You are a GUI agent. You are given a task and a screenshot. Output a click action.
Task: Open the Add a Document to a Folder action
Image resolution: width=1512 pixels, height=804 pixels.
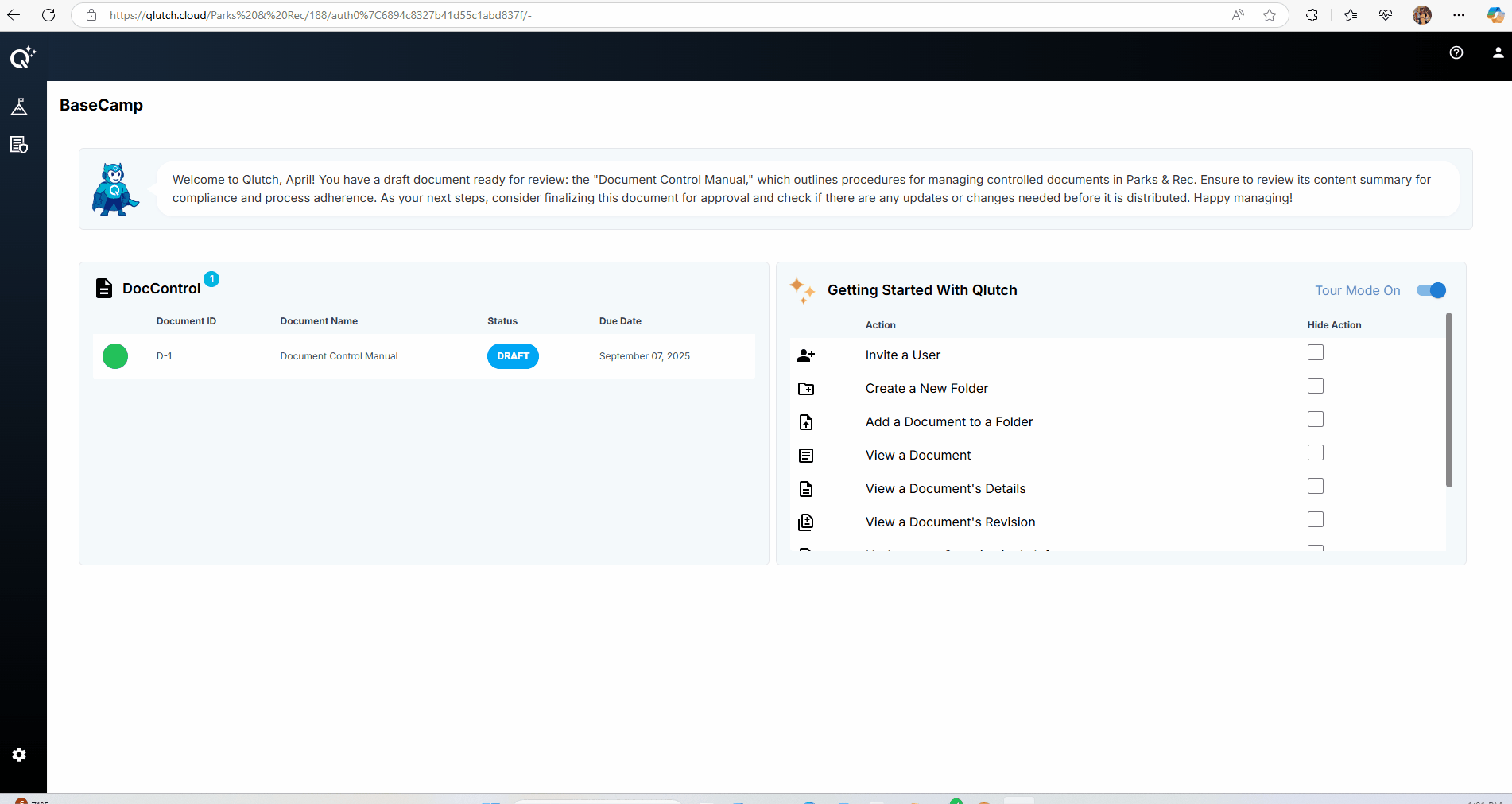[949, 422]
